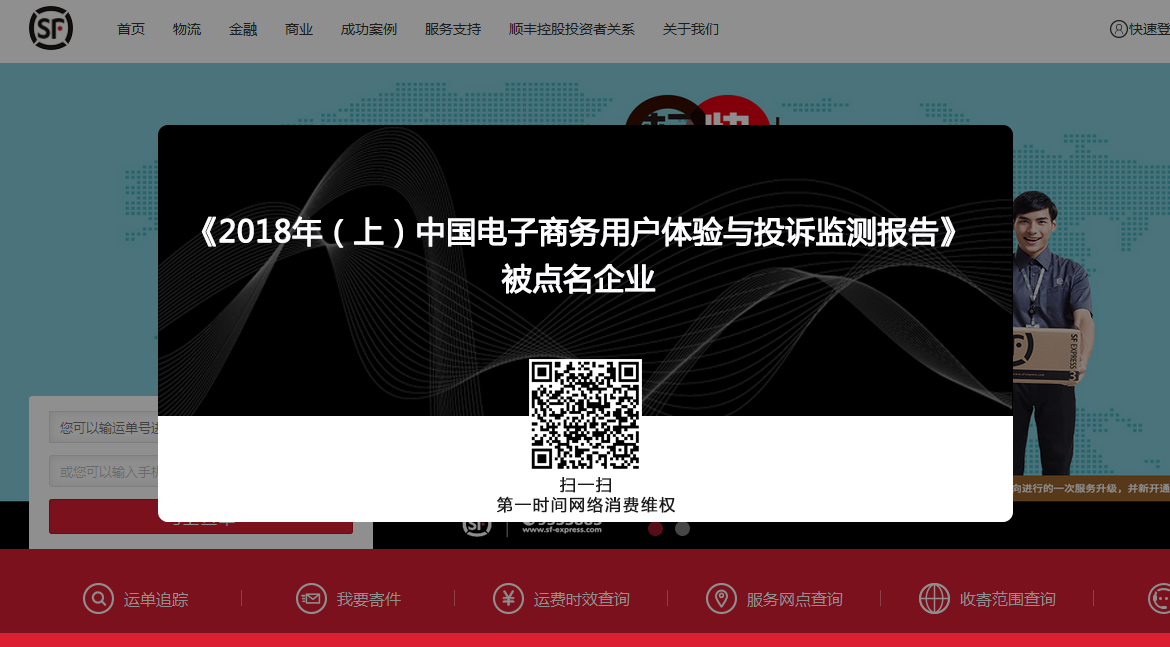The height and width of the screenshot is (647, 1170).
Task: Open the 服务支持 menu
Action: coord(453,29)
